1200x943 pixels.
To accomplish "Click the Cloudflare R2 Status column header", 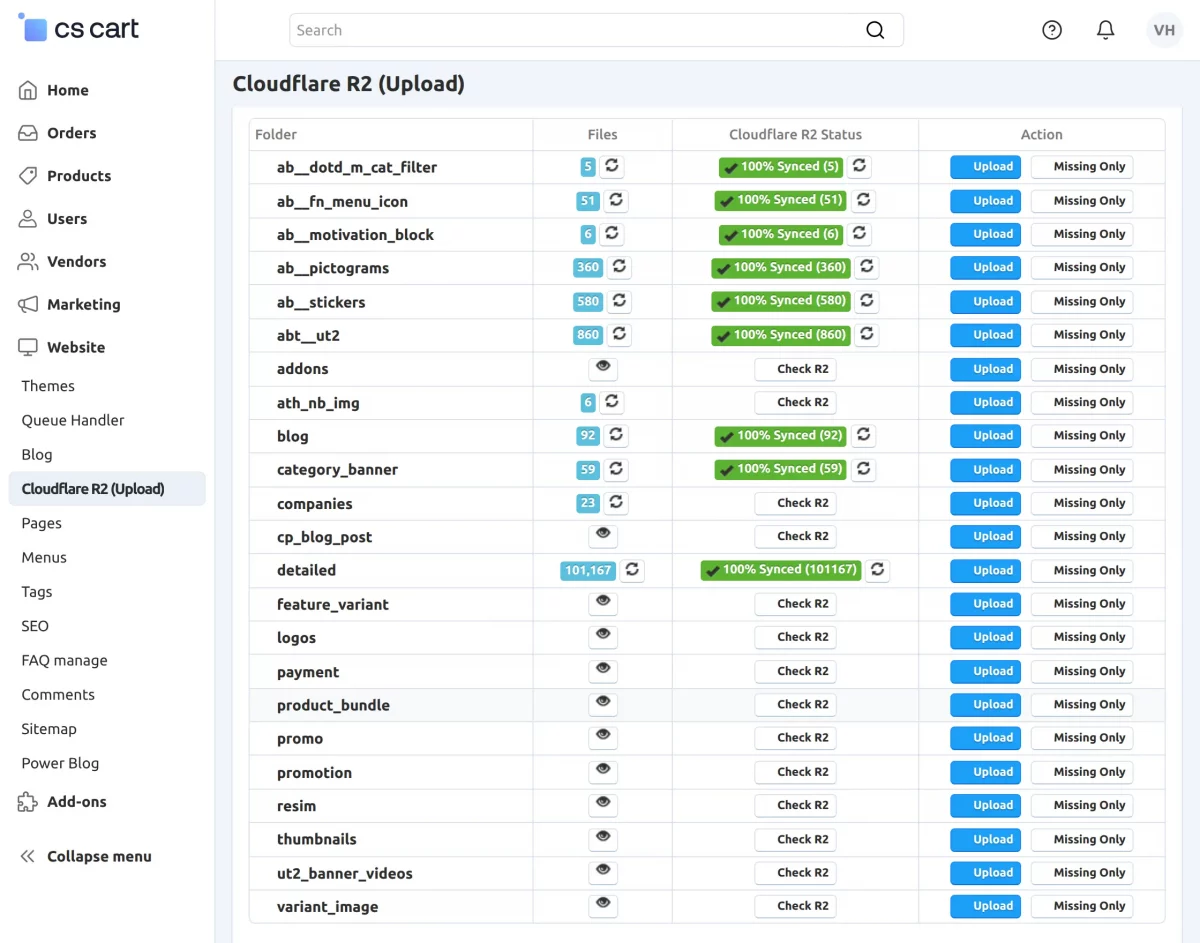I will pos(795,134).
